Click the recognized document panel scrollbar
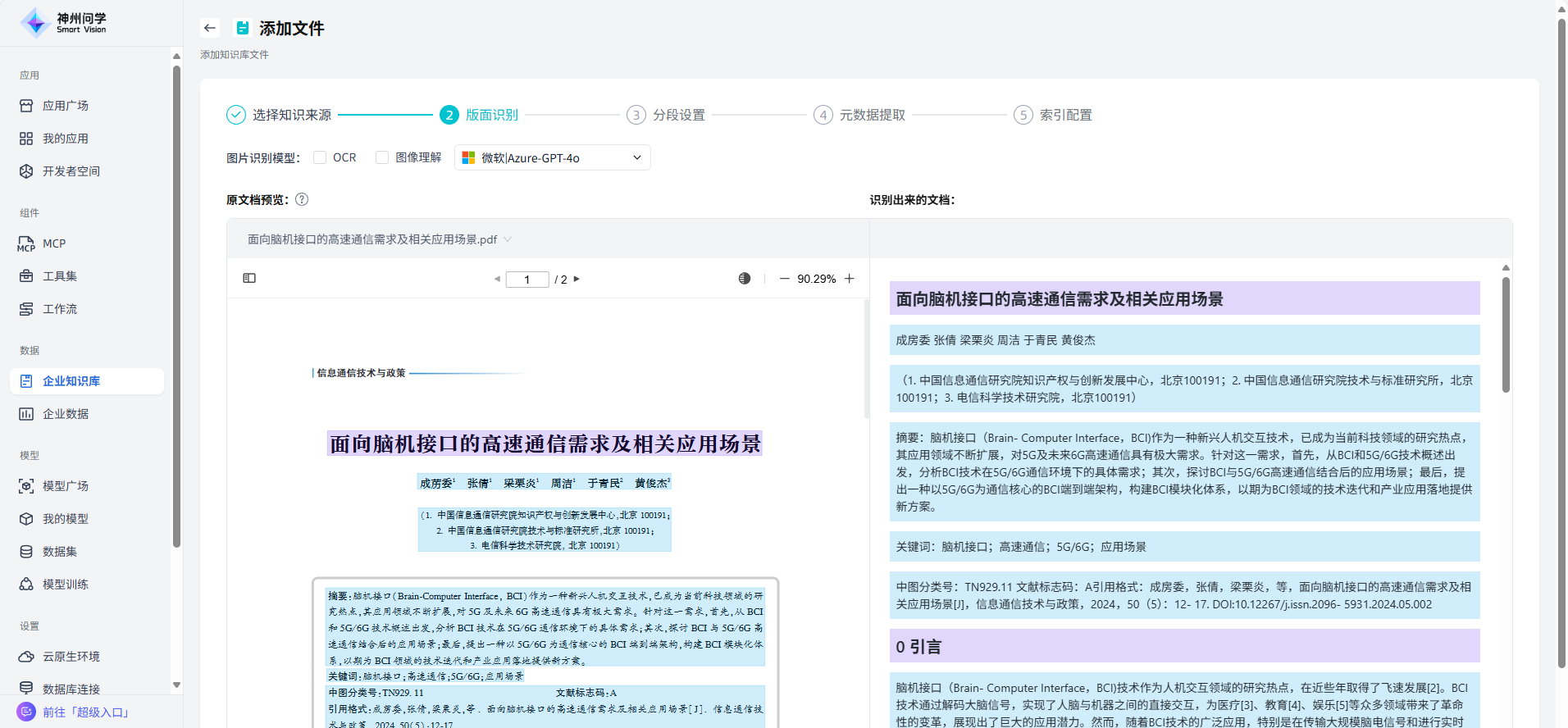 pyautogui.click(x=1506, y=336)
